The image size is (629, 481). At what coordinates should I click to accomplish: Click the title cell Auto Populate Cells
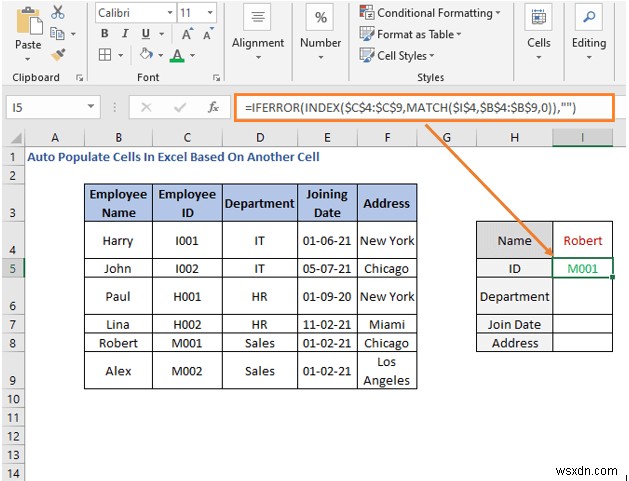coord(173,157)
